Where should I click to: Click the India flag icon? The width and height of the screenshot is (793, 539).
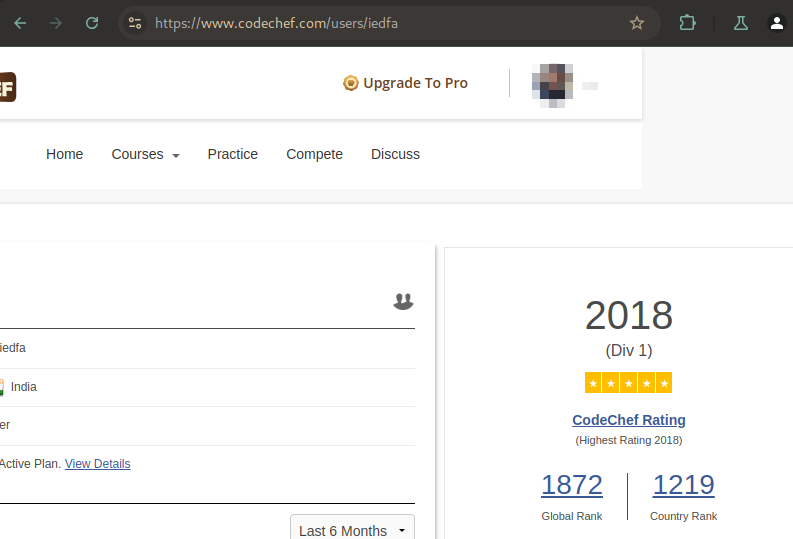click(2, 387)
